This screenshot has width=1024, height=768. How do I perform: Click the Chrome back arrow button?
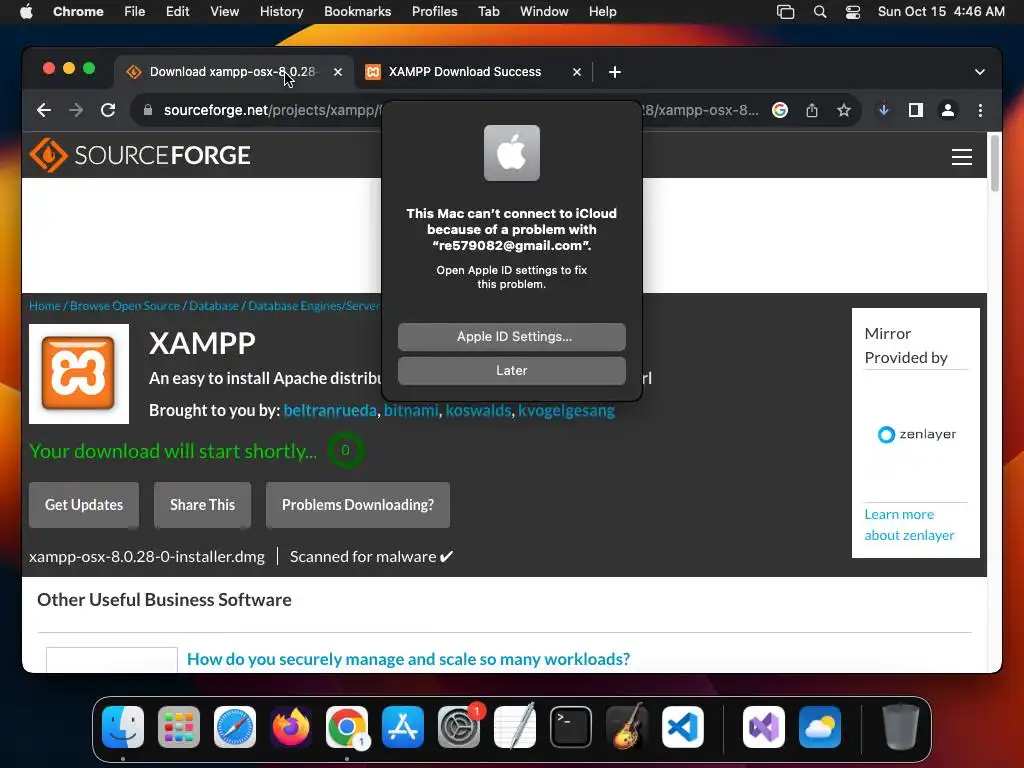[44, 110]
